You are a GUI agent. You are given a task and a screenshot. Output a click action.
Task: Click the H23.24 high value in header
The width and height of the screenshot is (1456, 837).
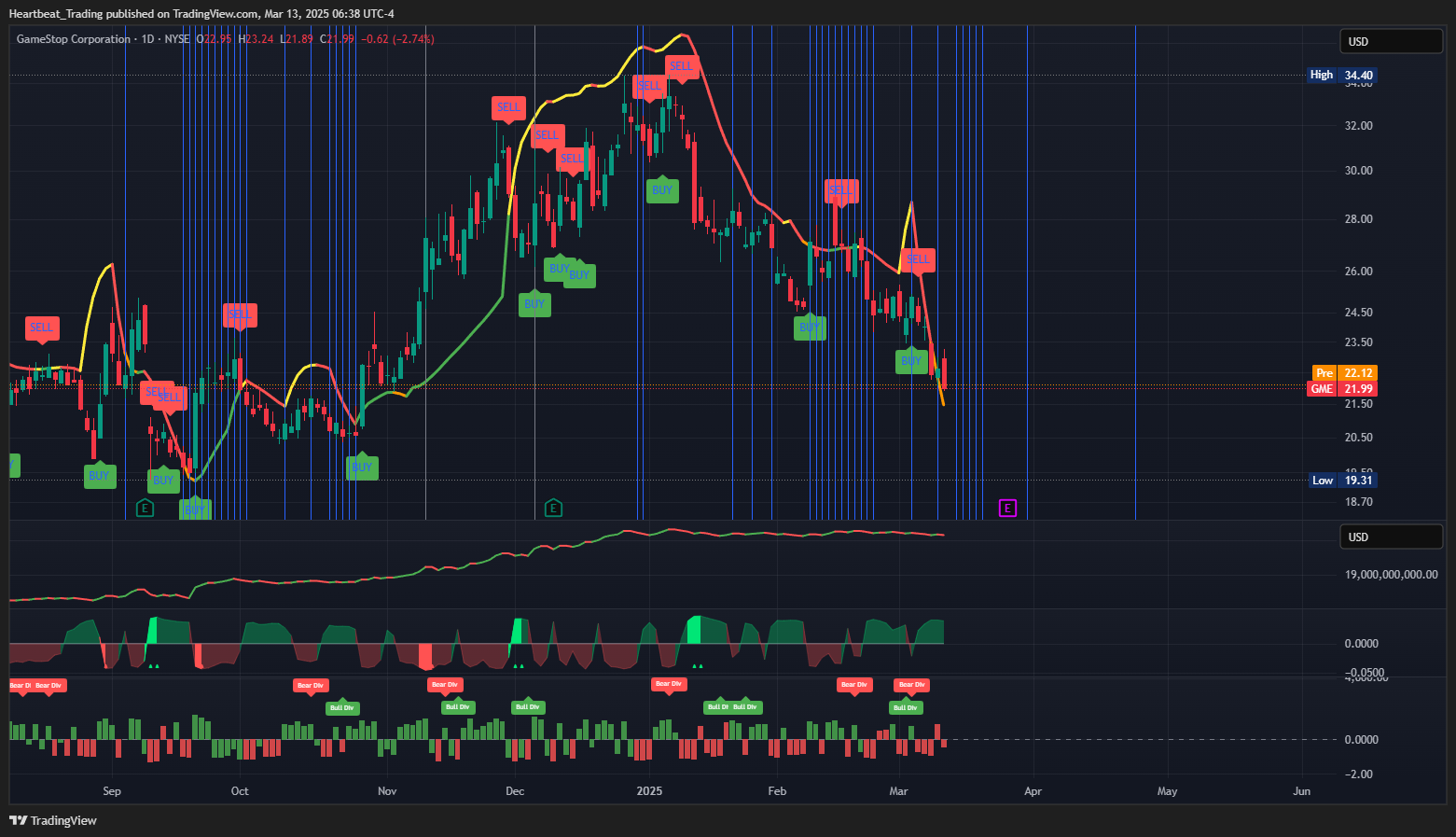click(x=256, y=39)
